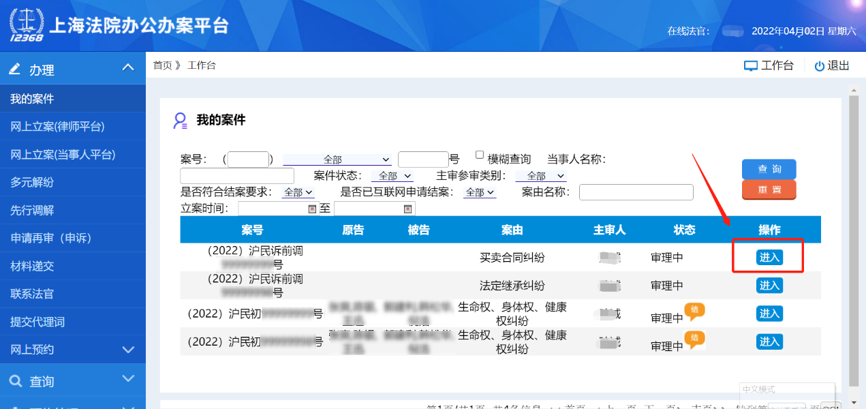Click the 上海法院办公办案平台 title

click(139, 26)
